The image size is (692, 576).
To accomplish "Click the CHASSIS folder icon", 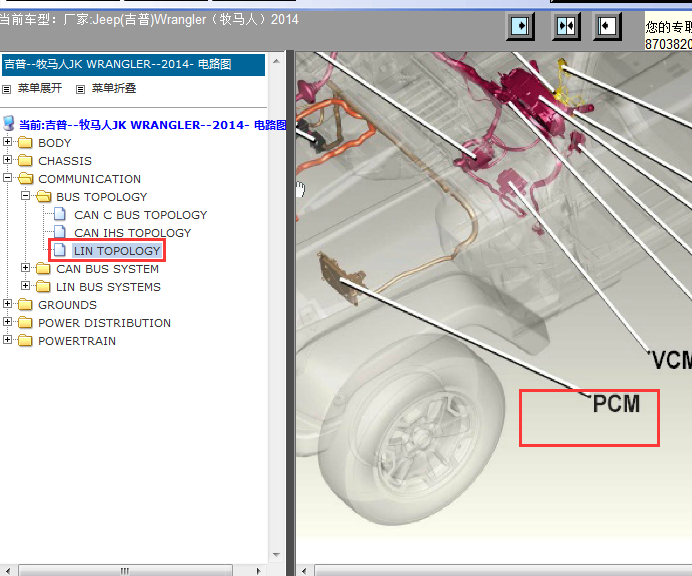I will [x=25, y=160].
